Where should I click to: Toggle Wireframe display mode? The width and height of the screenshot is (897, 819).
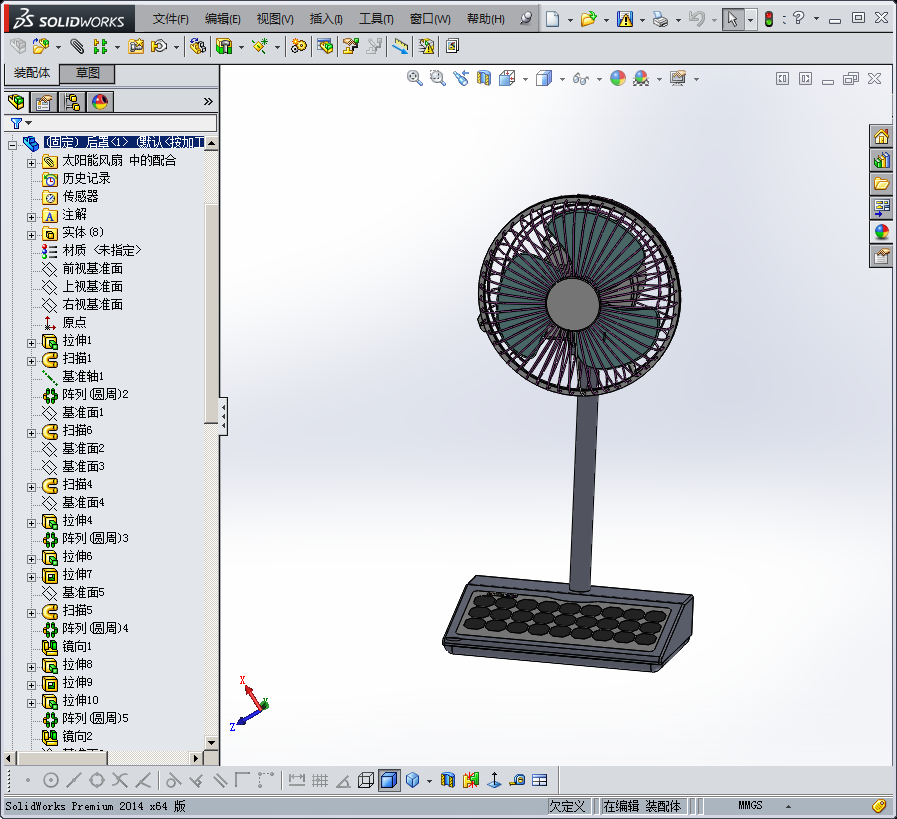[x=366, y=780]
